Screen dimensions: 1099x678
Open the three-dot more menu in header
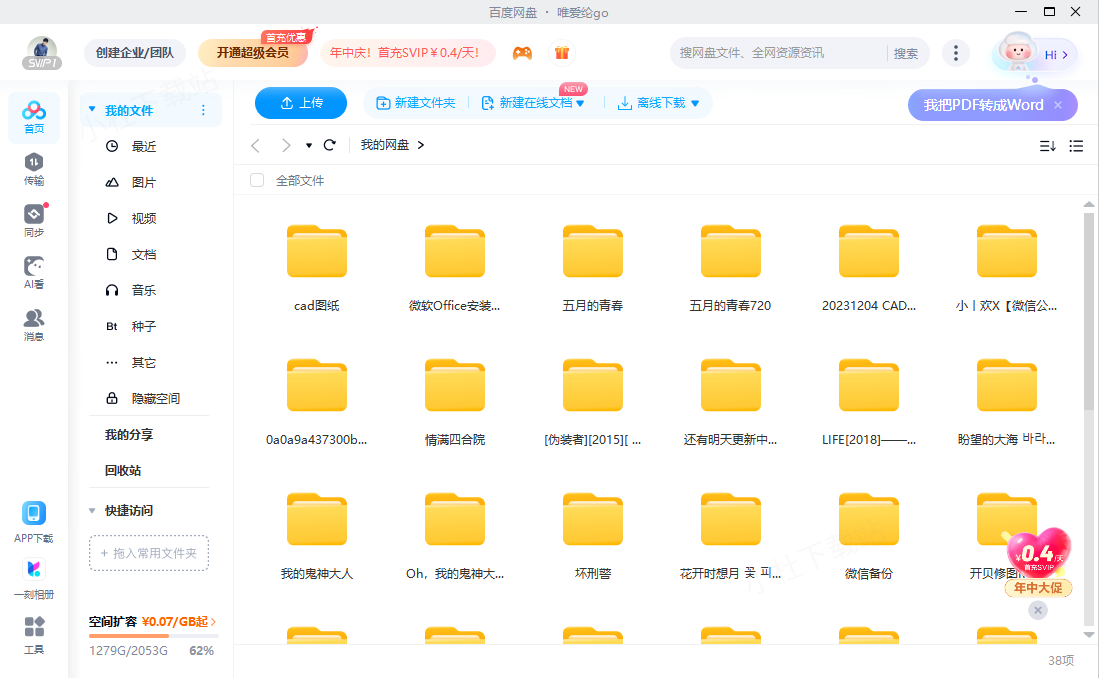[x=955, y=53]
